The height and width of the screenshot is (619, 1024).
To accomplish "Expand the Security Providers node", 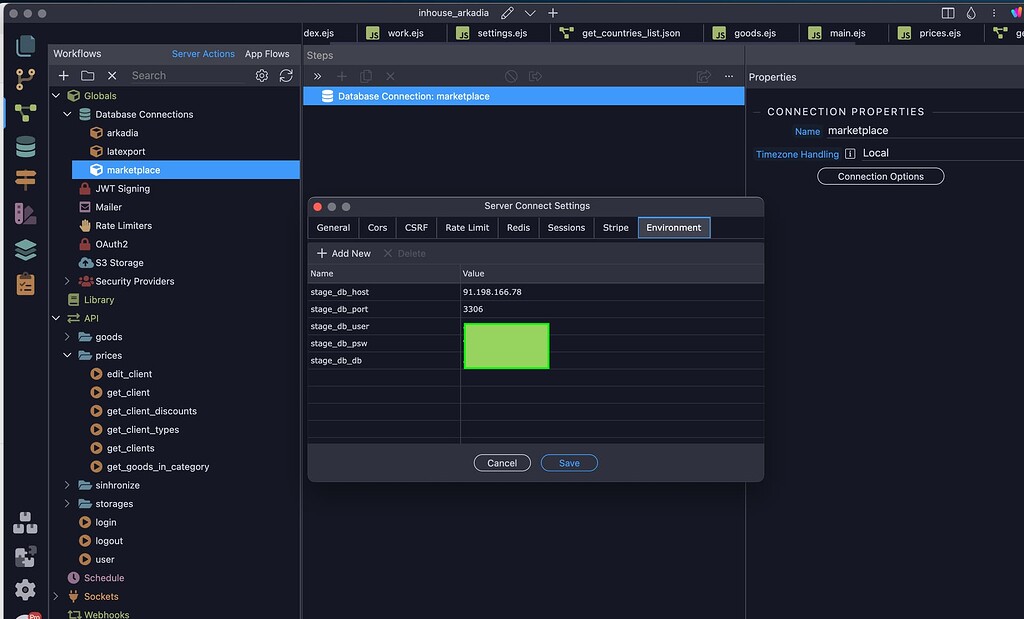I will pos(68,282).
